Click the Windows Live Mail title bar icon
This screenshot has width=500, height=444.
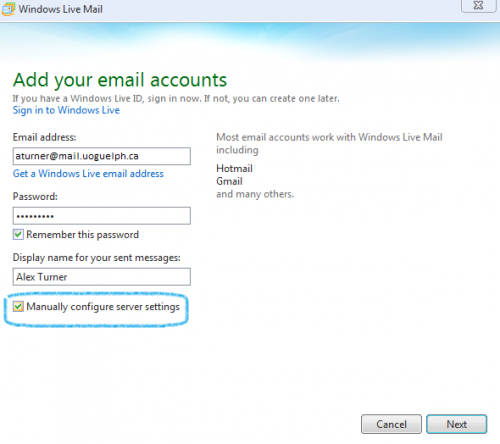pyautogui.click(x=8, y=9)
